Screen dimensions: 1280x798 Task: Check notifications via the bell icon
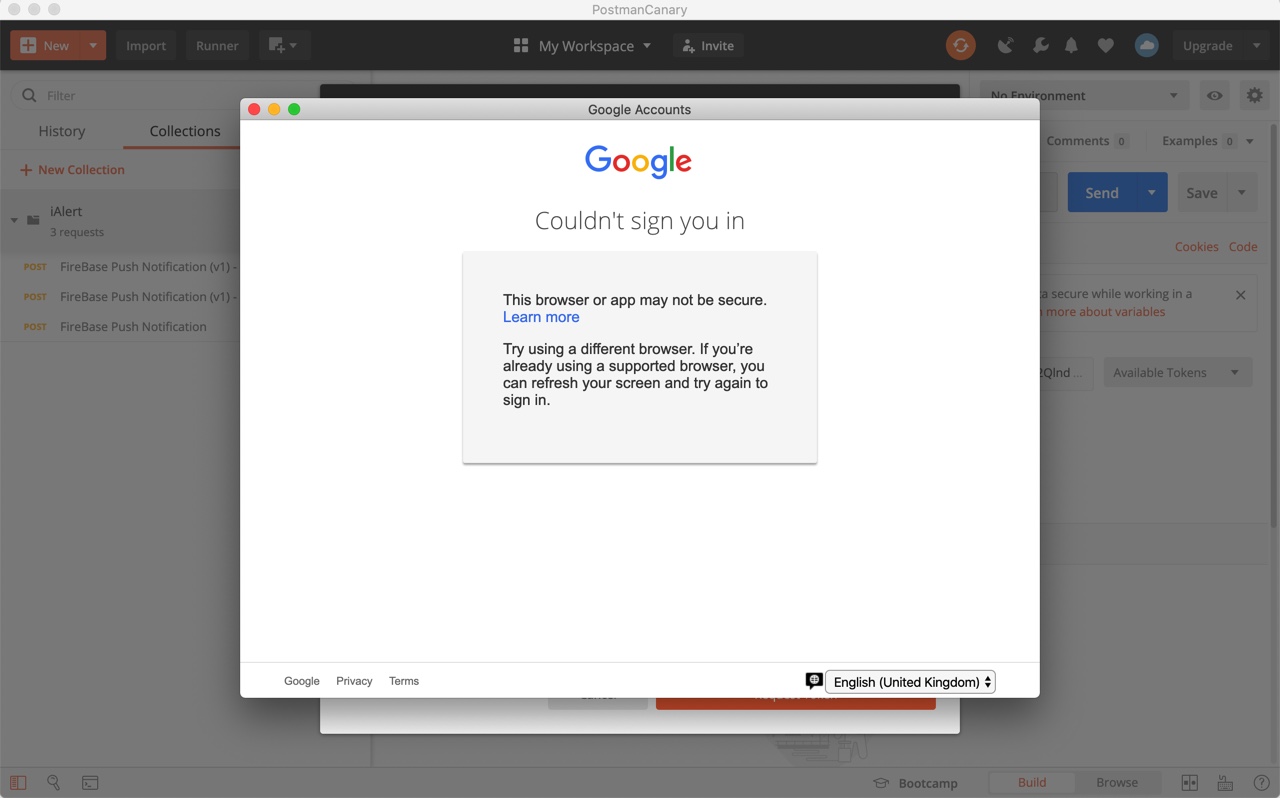coord(1071,45)
